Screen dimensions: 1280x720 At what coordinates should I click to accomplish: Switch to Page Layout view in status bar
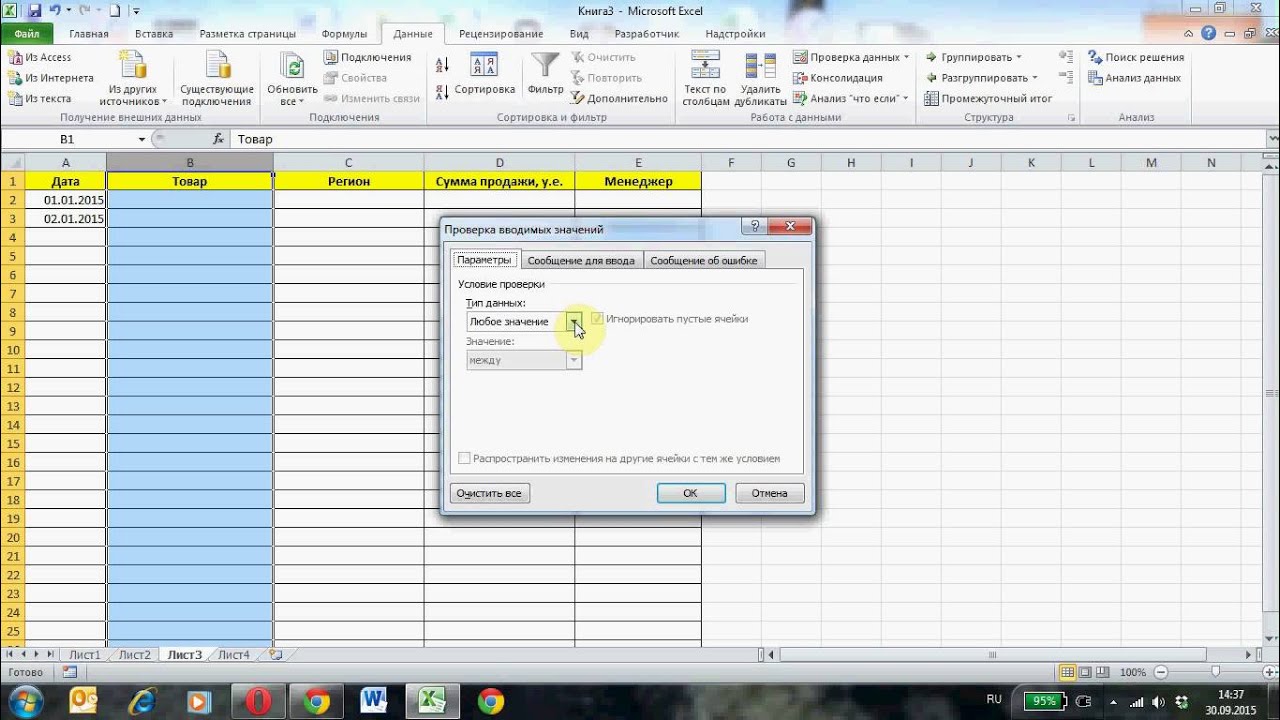(x=1085, y=672)
